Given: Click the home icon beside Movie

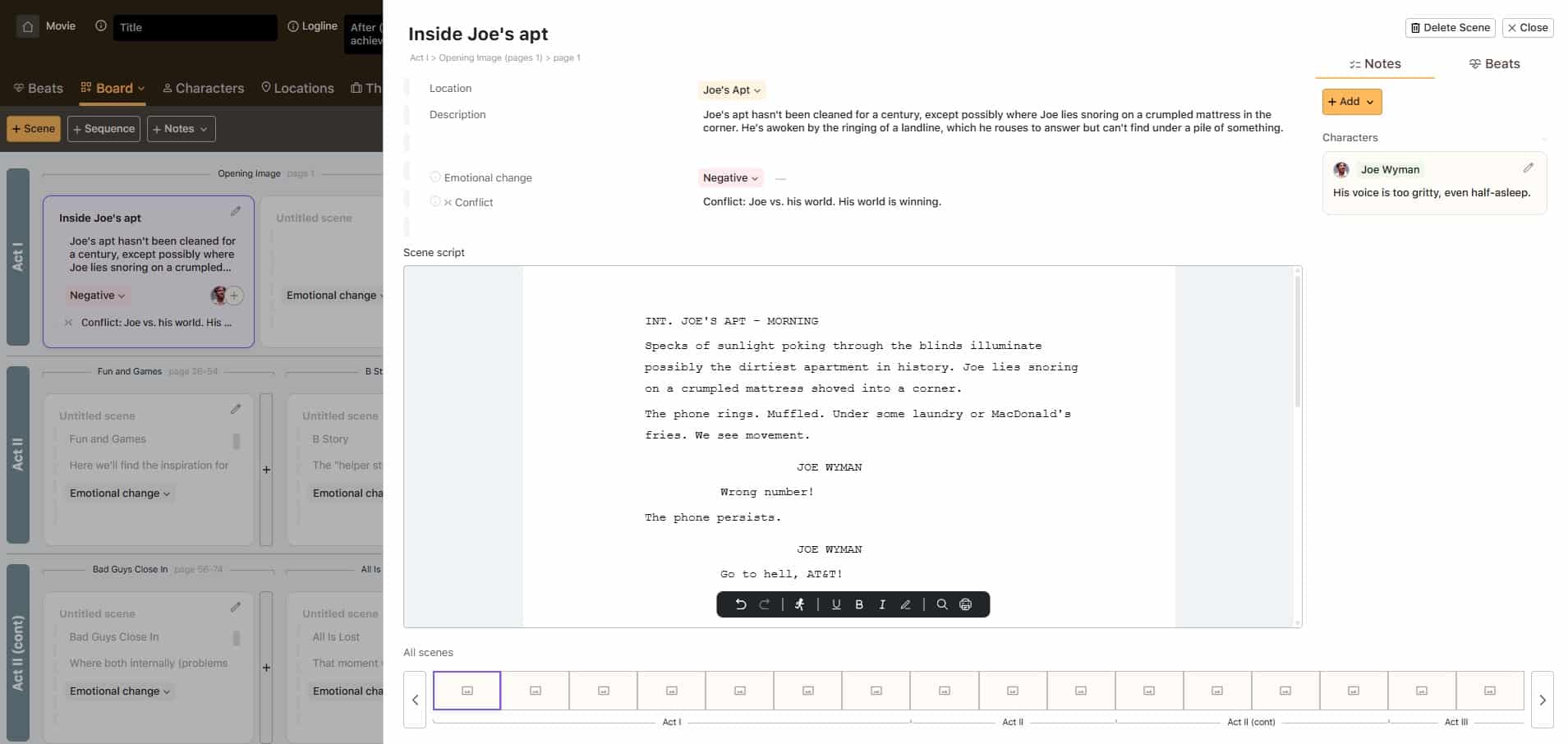Looking at the screenshot, I should 28,26.
